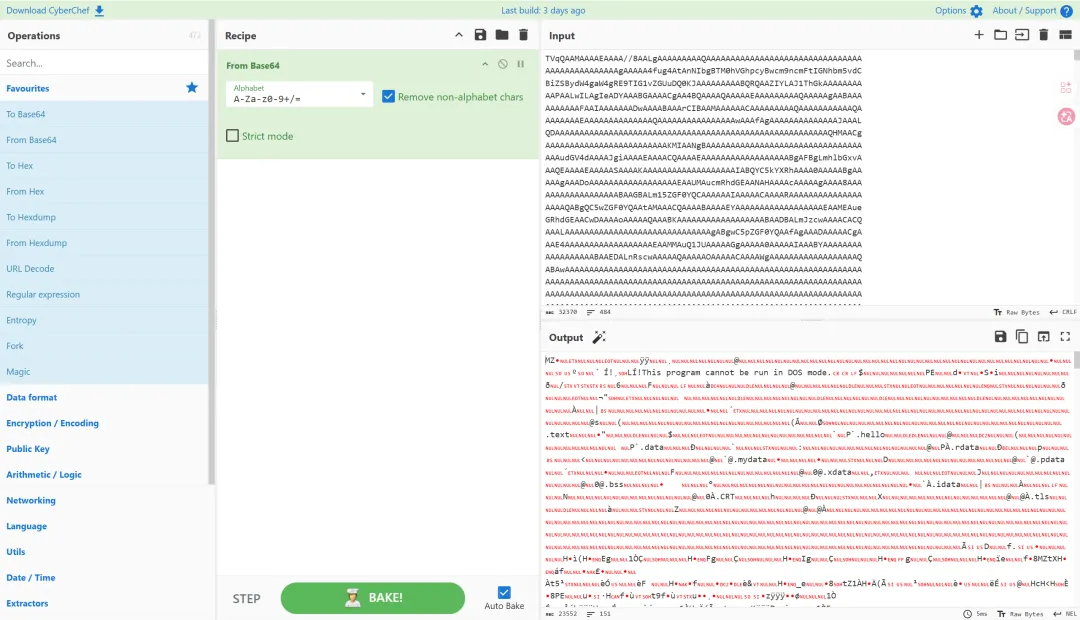Viewport: 1080px width, 620px height.
Task: Enable Strict mode checkbox
Action: click(233, 136)
